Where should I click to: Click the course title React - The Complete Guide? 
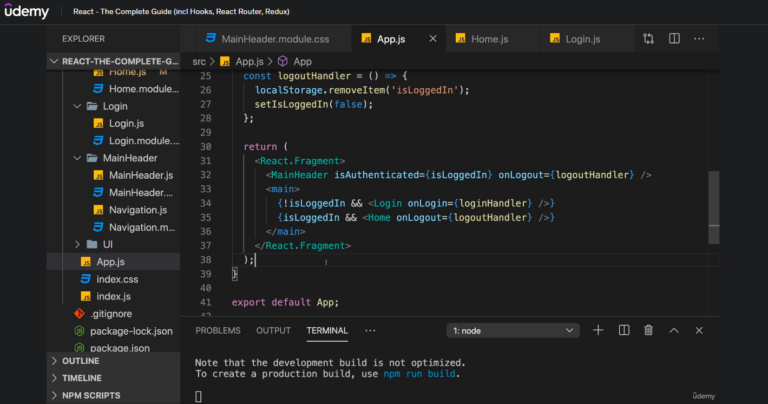pyautogui.click(x=181, y=11)
